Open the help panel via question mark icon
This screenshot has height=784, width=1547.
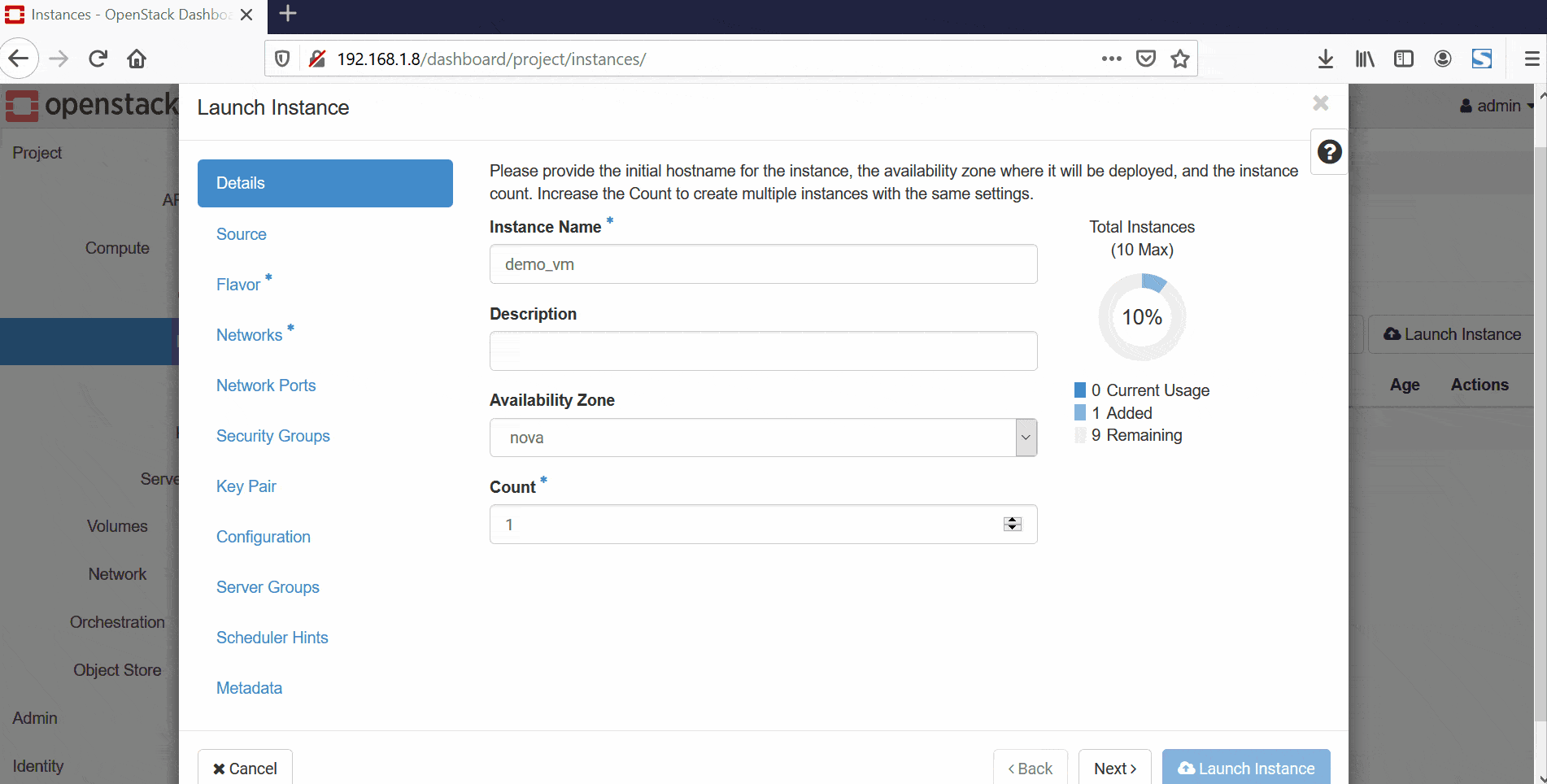coord(1328,151)
